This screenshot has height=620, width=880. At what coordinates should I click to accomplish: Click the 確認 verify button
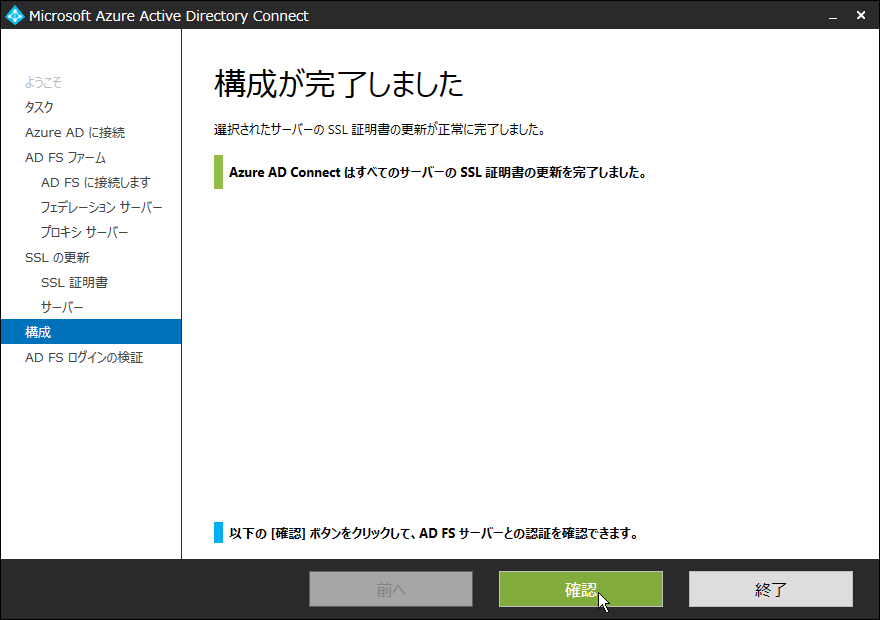(581, 589)
